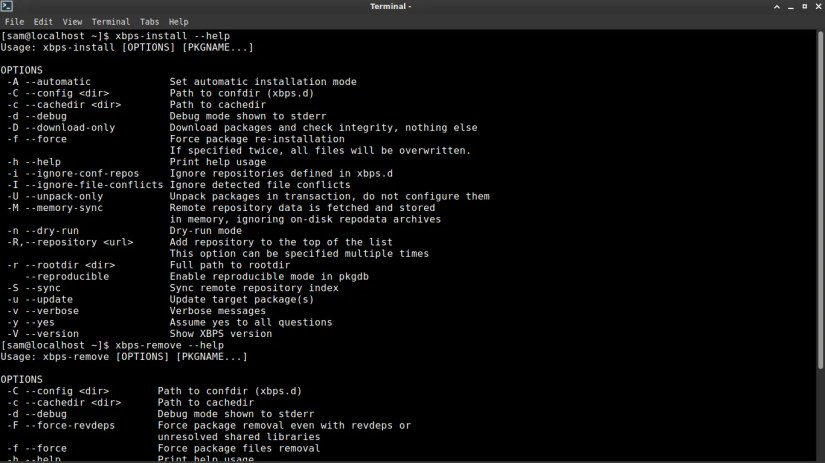The image size is (825, 463).
Task: Click the terminal icon in title bar
Action: (x=7, y=6)
